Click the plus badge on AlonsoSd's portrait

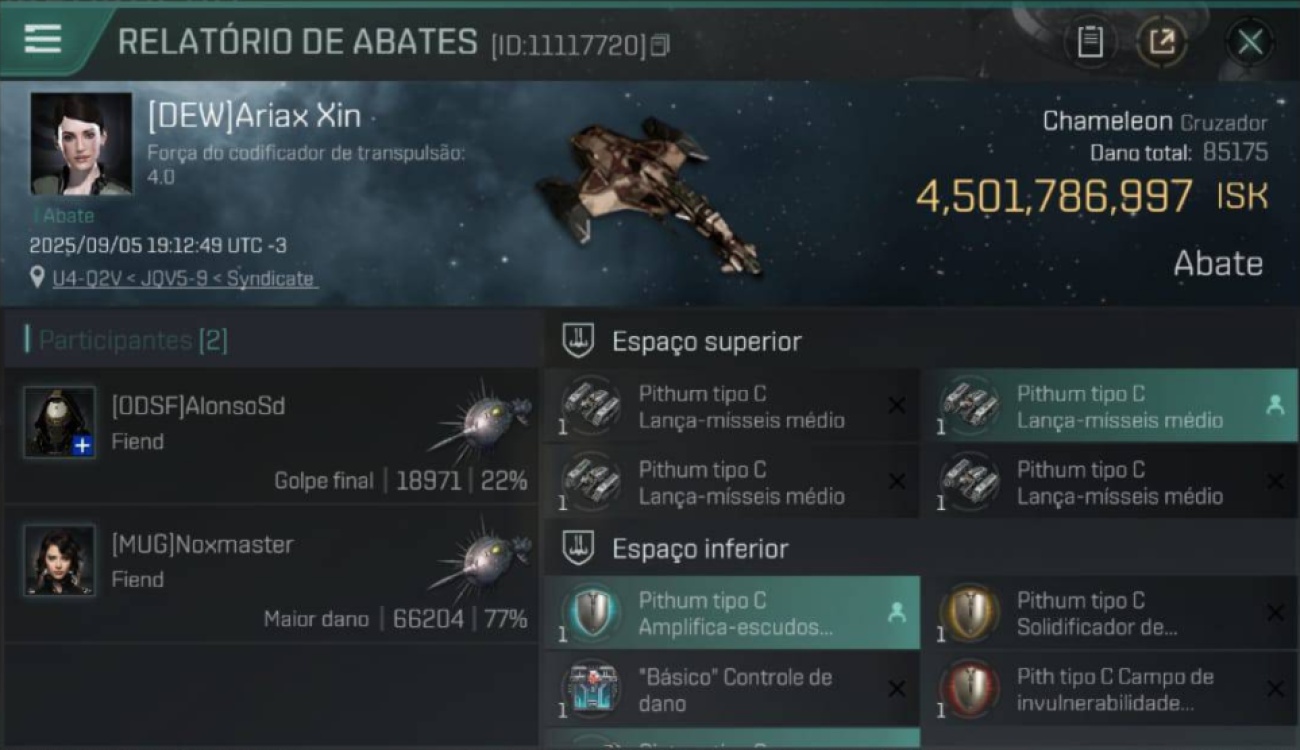click(83, 446)
